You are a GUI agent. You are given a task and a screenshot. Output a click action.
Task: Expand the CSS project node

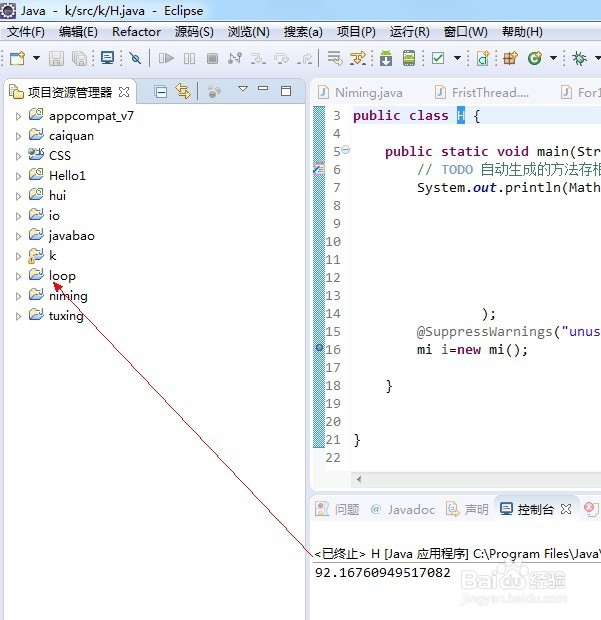[18, 156]
